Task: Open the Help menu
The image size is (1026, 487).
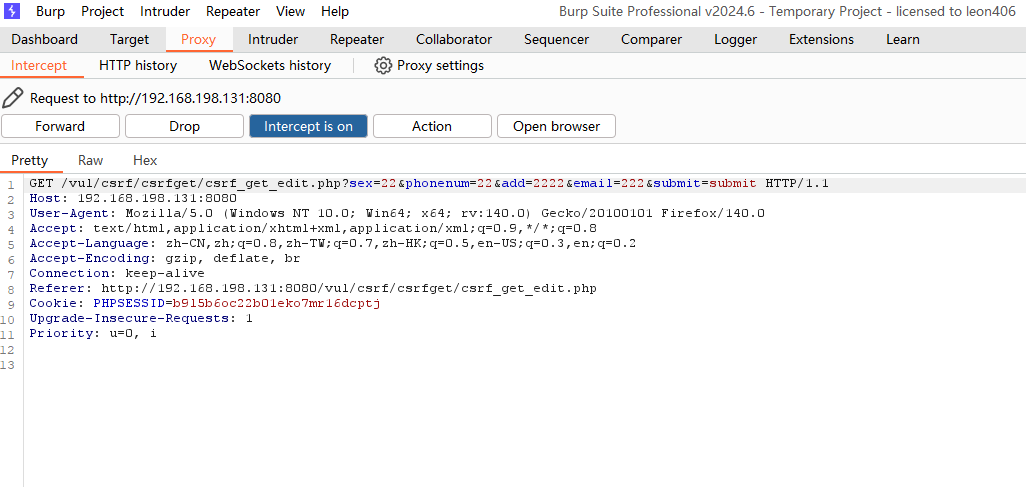Action: [x=335, y=11]
